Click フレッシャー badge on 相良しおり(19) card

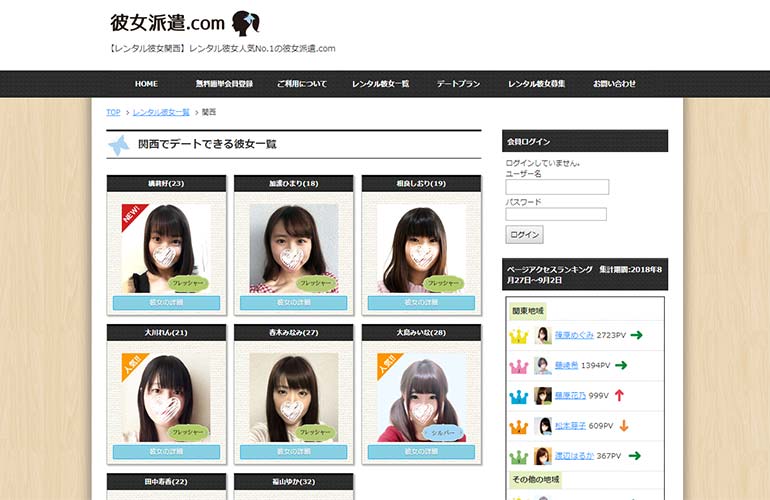[443, 283]
